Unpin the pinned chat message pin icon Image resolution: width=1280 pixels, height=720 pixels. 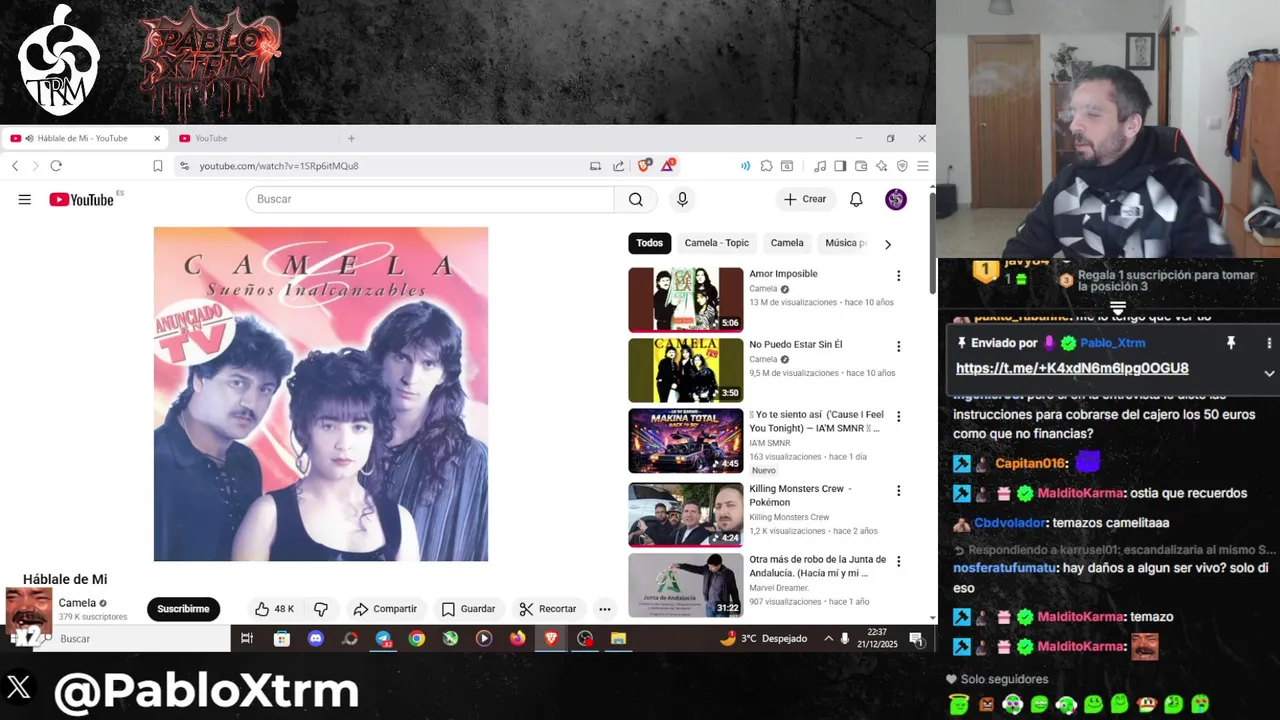coord(1231,343)
